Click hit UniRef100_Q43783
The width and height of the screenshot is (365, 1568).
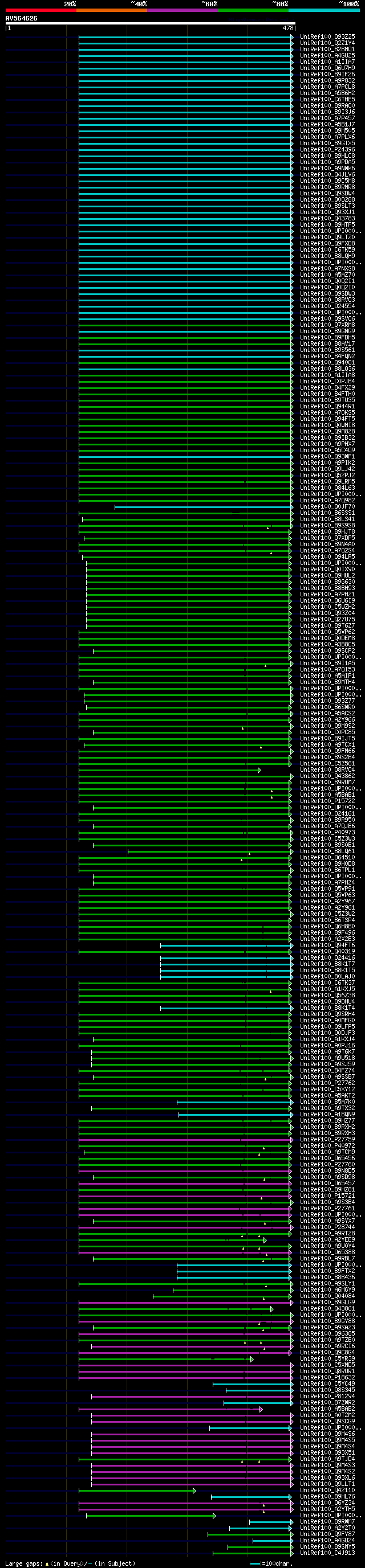328,219
